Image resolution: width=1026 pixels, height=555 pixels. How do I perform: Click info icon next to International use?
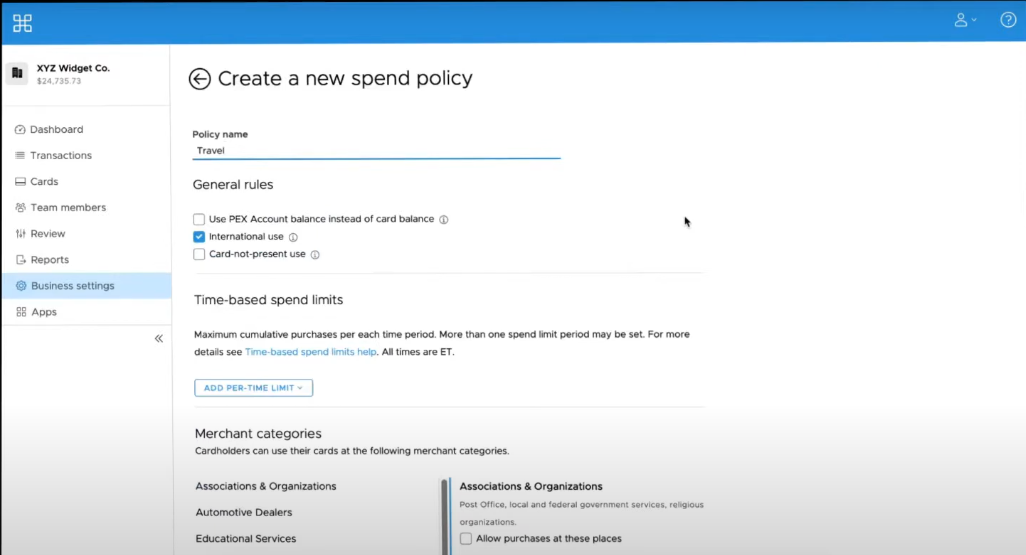(x=293, y=238)
